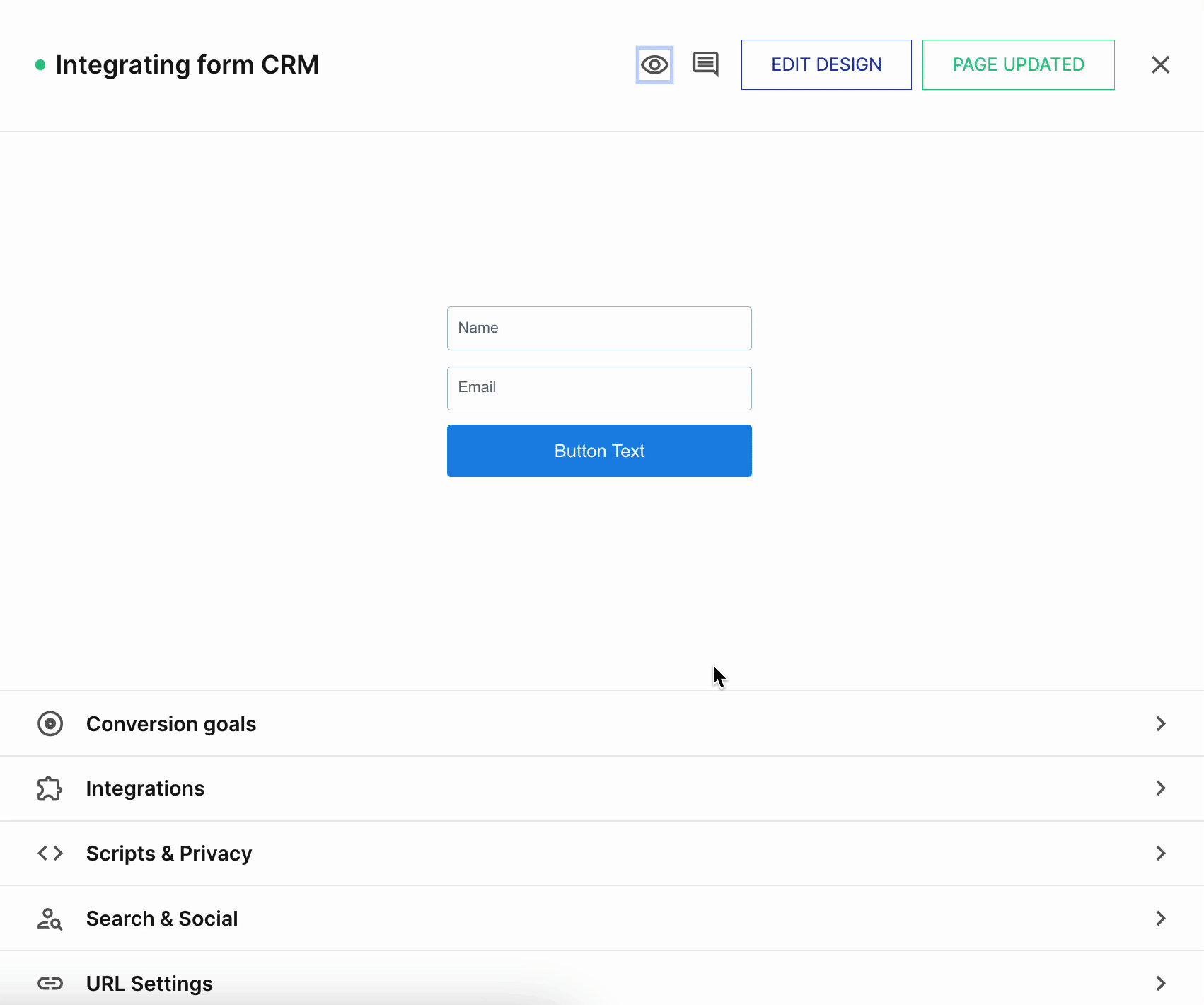
Task: Click the Search & Social person icon
Action: point(50,918)
